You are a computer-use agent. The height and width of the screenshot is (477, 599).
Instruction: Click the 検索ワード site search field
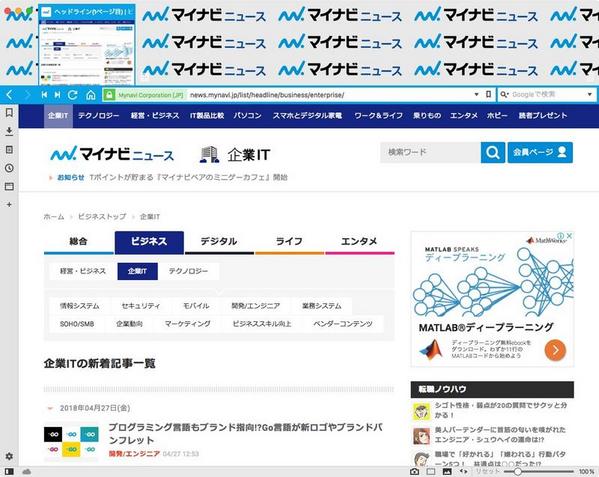[x=430, y=152]
